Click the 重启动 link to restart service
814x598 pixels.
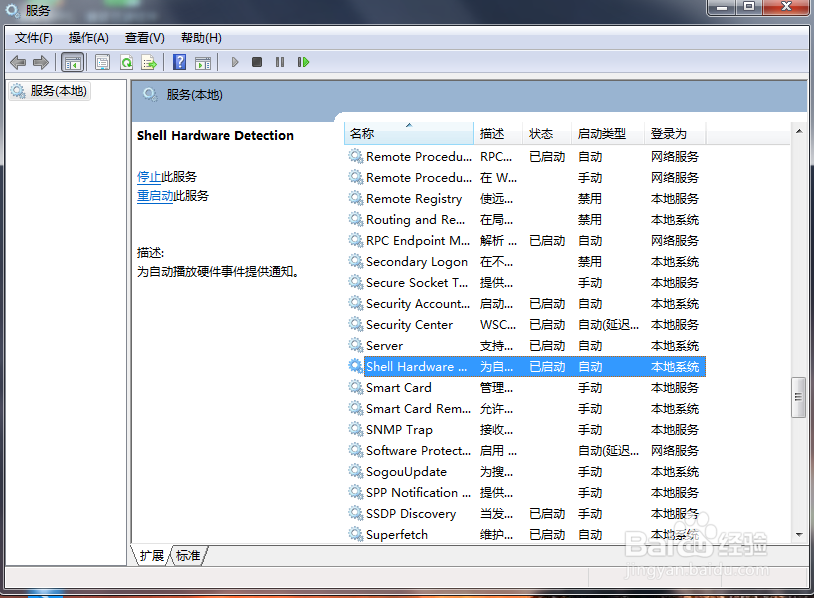155,196
